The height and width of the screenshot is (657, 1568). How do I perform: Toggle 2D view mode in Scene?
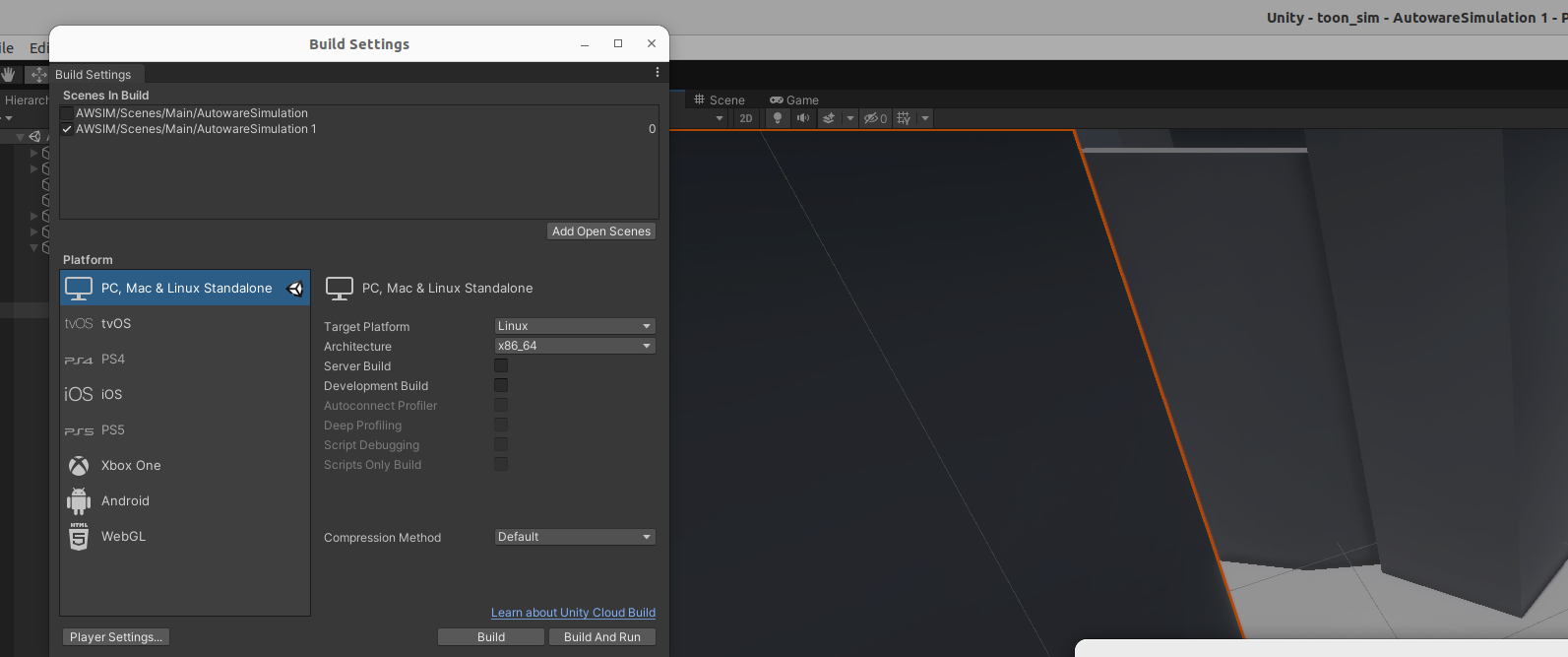(x=746, y=118)
